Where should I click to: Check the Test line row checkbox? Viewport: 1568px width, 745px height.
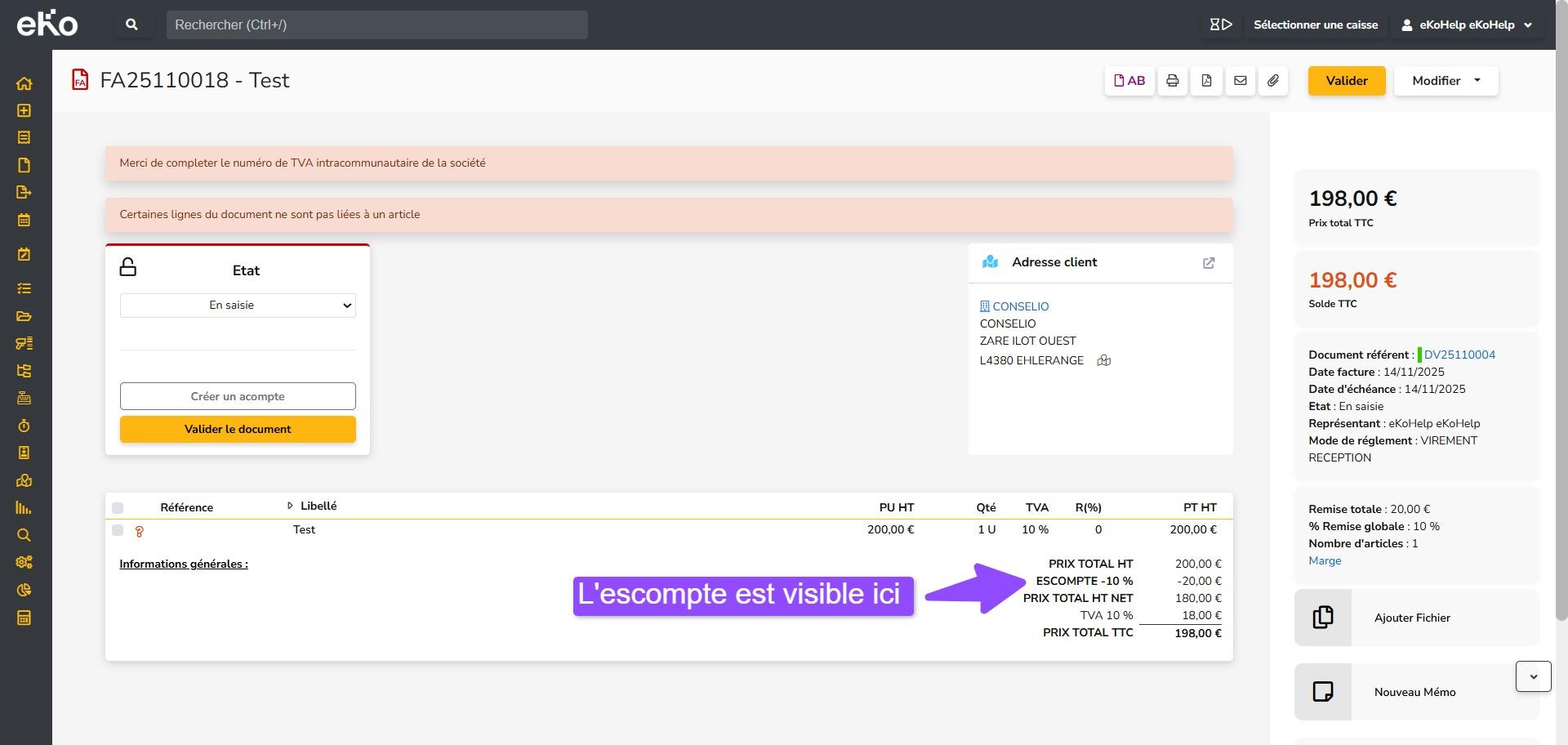pos(118,530)
